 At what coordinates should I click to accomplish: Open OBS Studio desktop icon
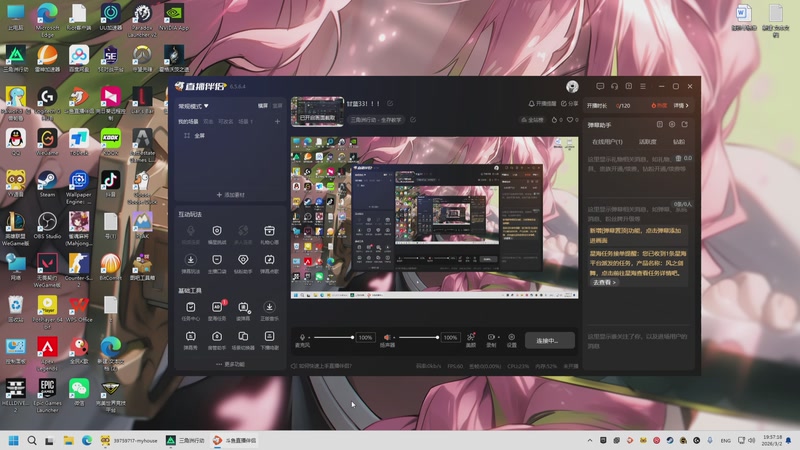(47, 226)
